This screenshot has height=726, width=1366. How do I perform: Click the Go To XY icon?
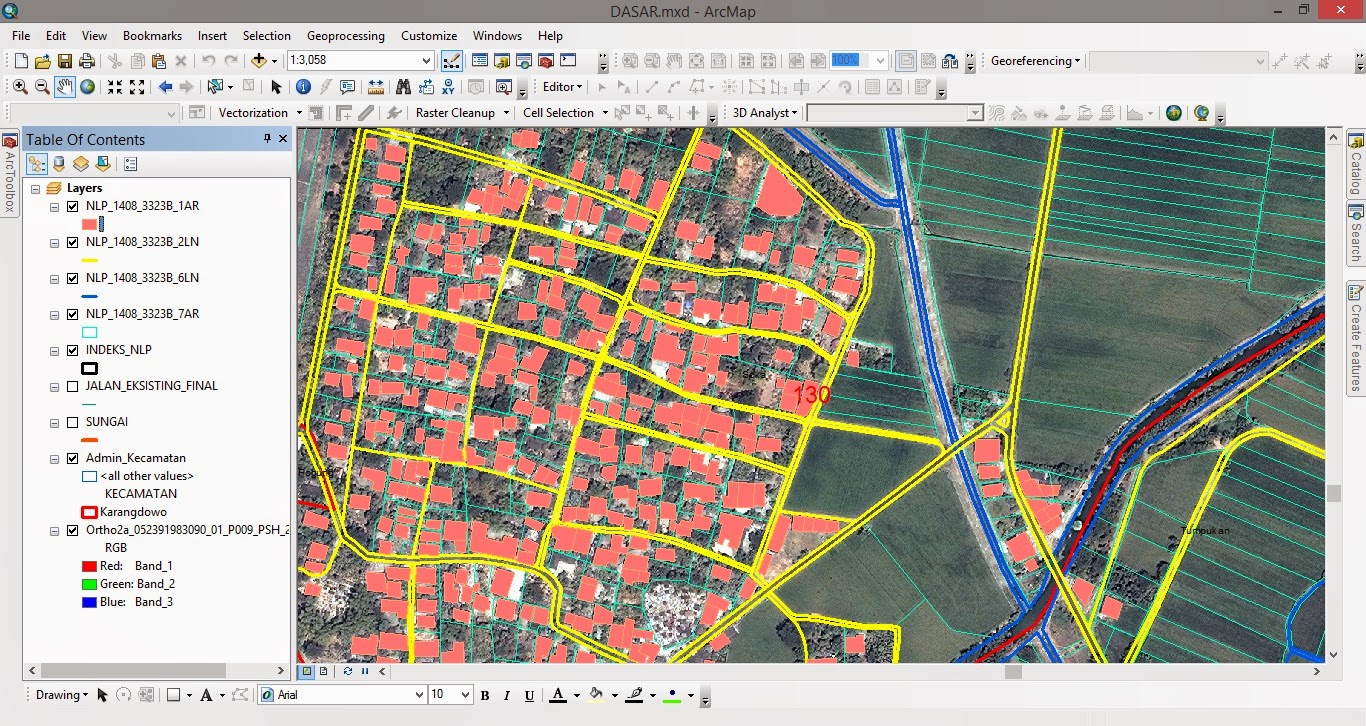(x=448, y=87)
